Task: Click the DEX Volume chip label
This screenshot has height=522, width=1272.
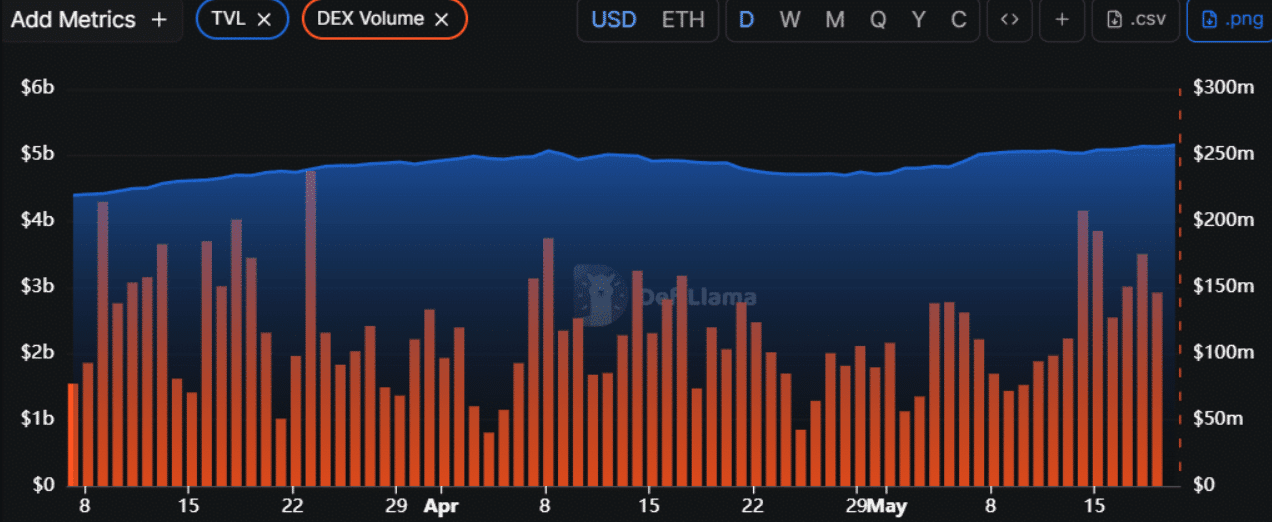Action: (370, 19)
